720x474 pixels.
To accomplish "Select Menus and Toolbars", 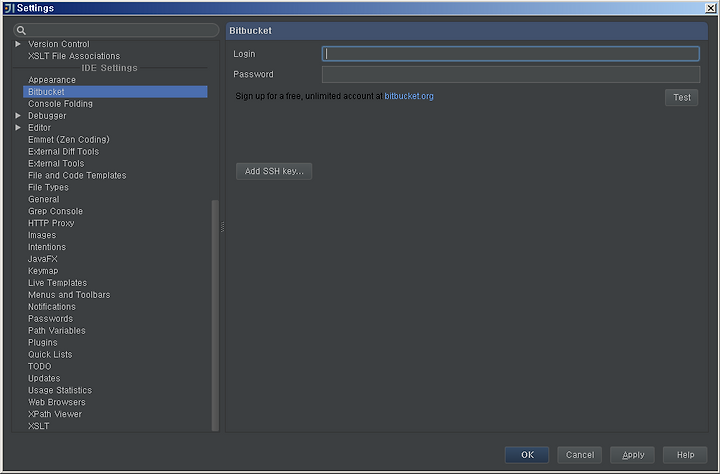I will (69, 295).
